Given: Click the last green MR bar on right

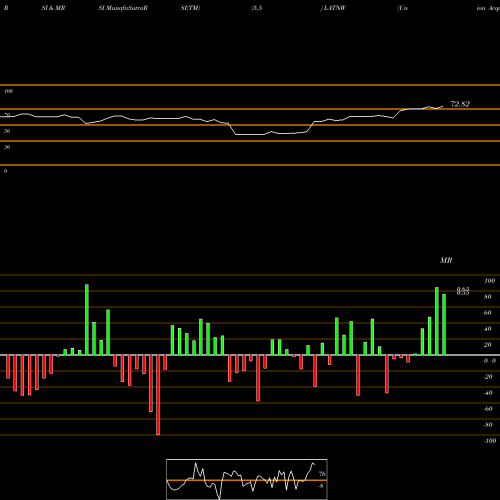Looking at the screenshot, I should (444, 324).
